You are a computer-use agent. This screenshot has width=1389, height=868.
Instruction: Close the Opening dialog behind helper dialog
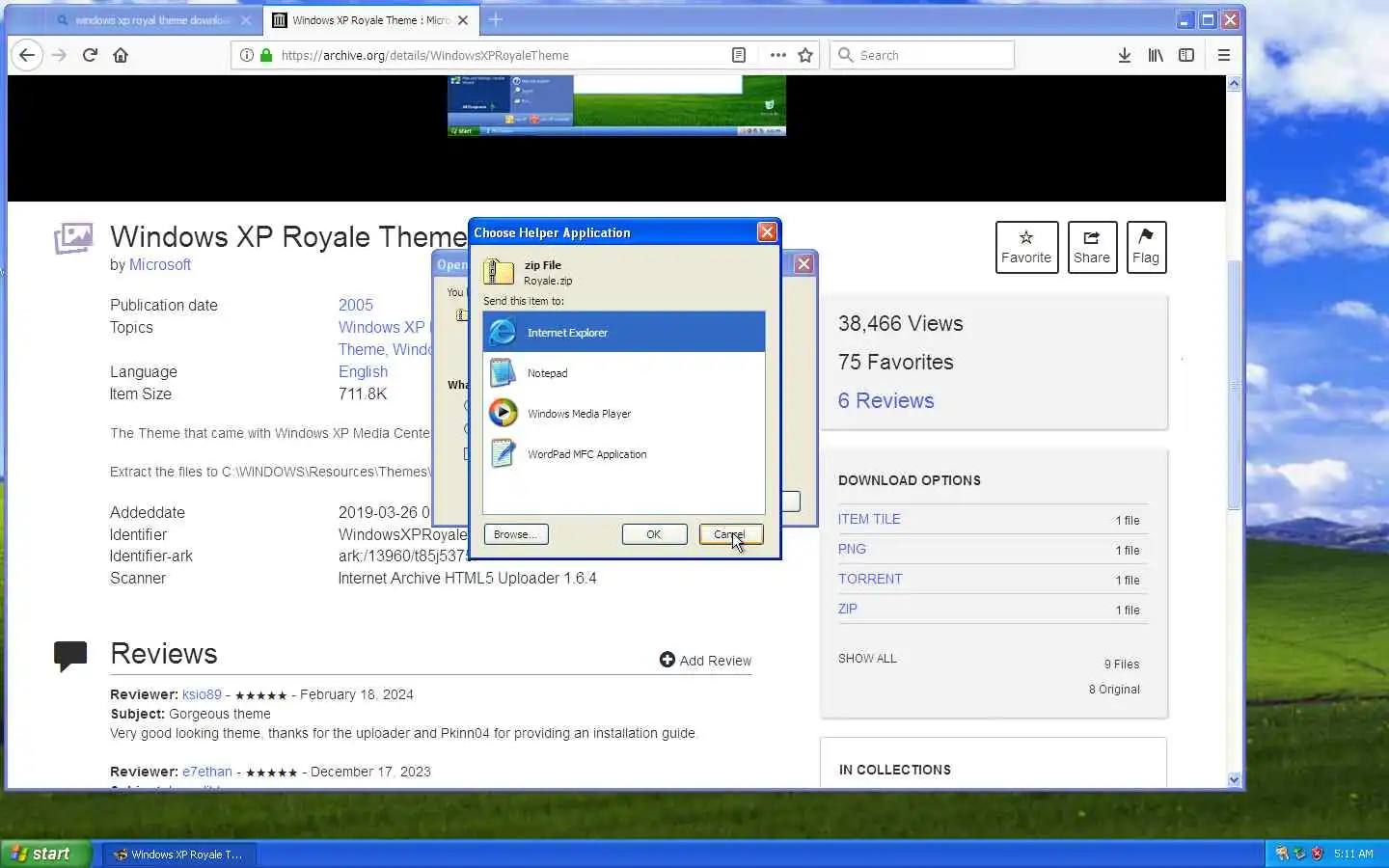pyautogui.click(x=803, y=263)
